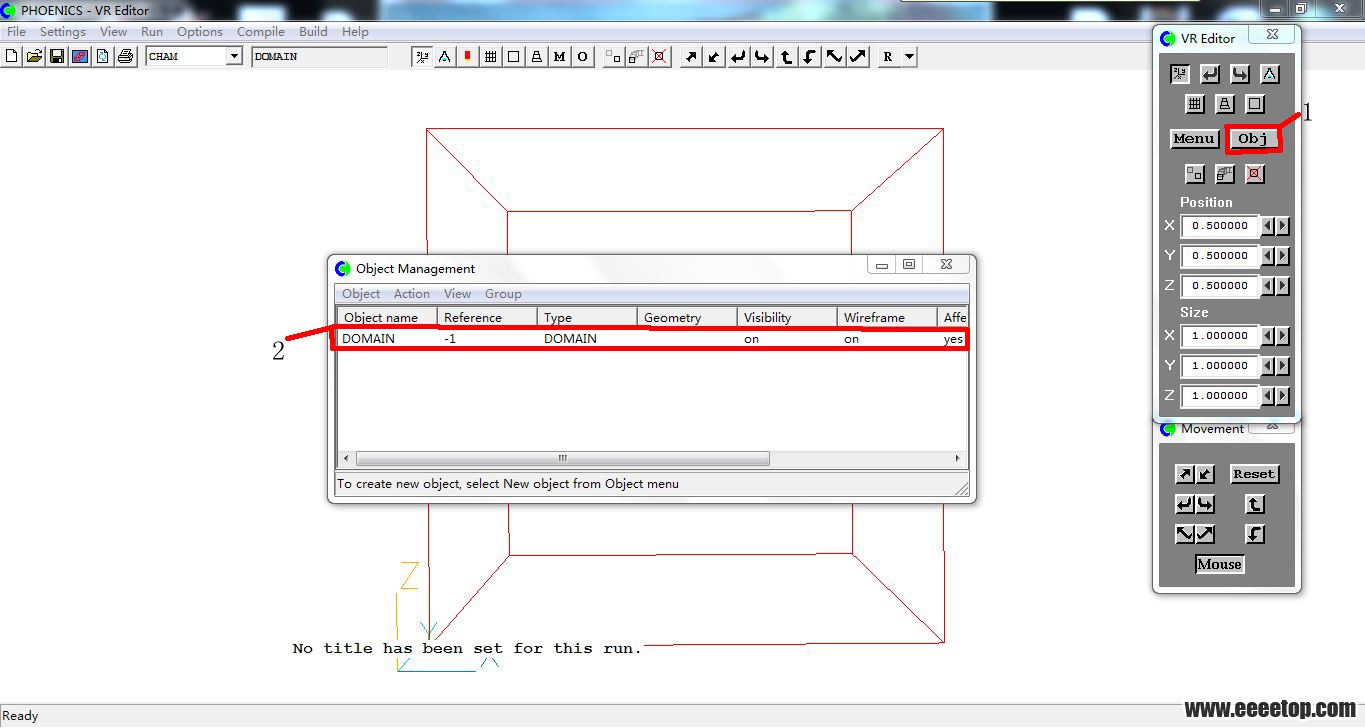Increase Position X with right arrow

(1283, 226)
